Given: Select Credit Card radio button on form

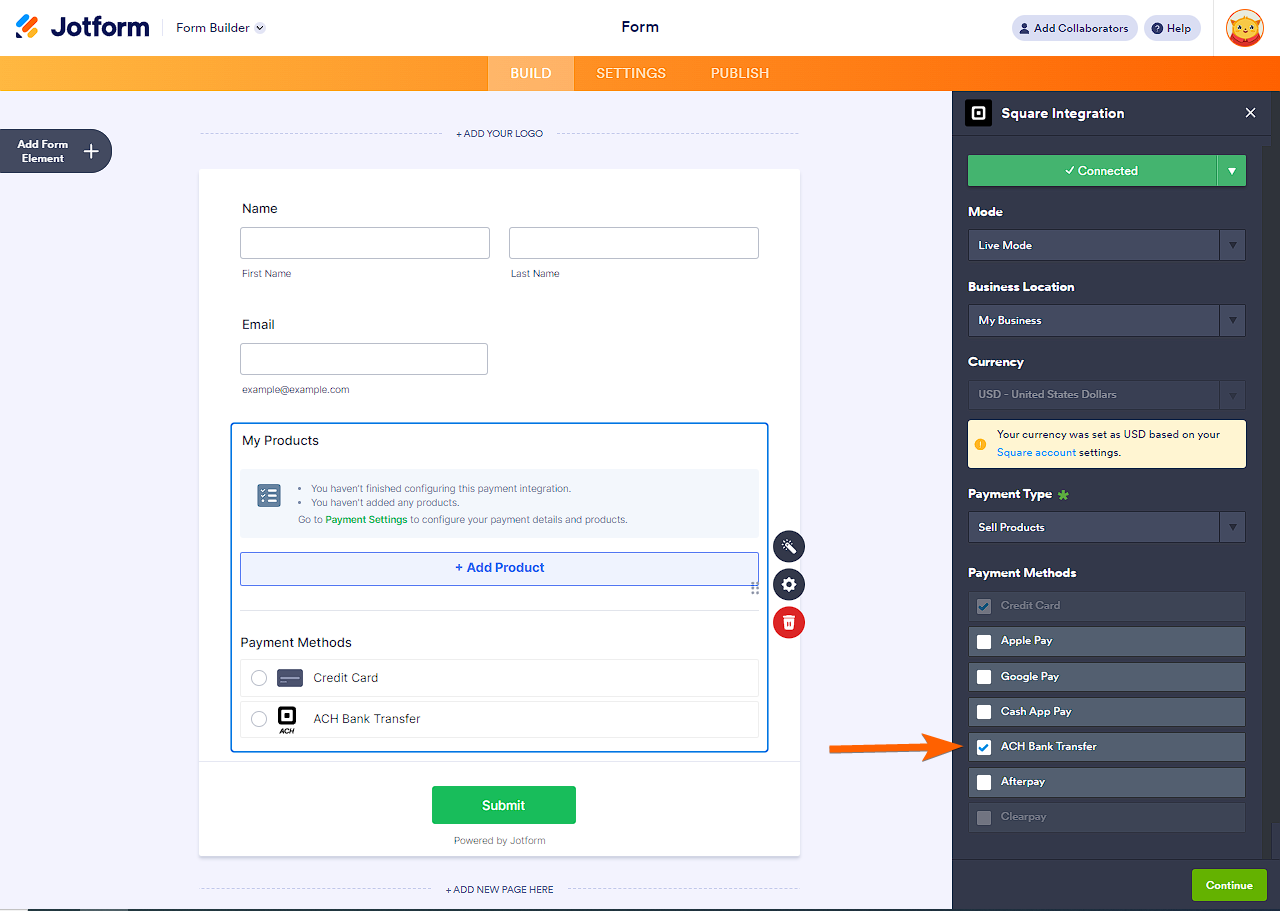Looking at the screenshot, I should 259,678.
